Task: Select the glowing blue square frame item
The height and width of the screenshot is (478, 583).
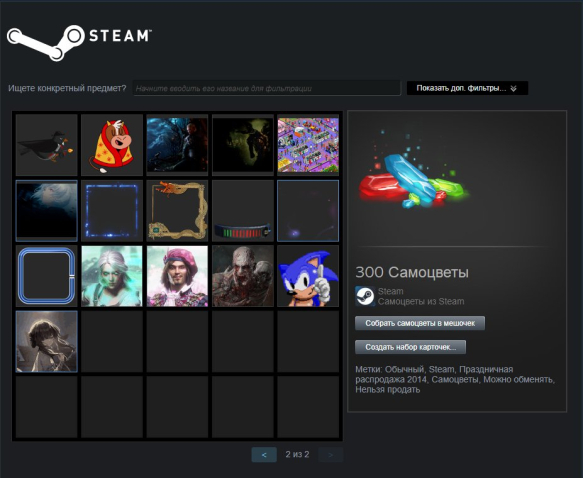Action: coord(112,211)
